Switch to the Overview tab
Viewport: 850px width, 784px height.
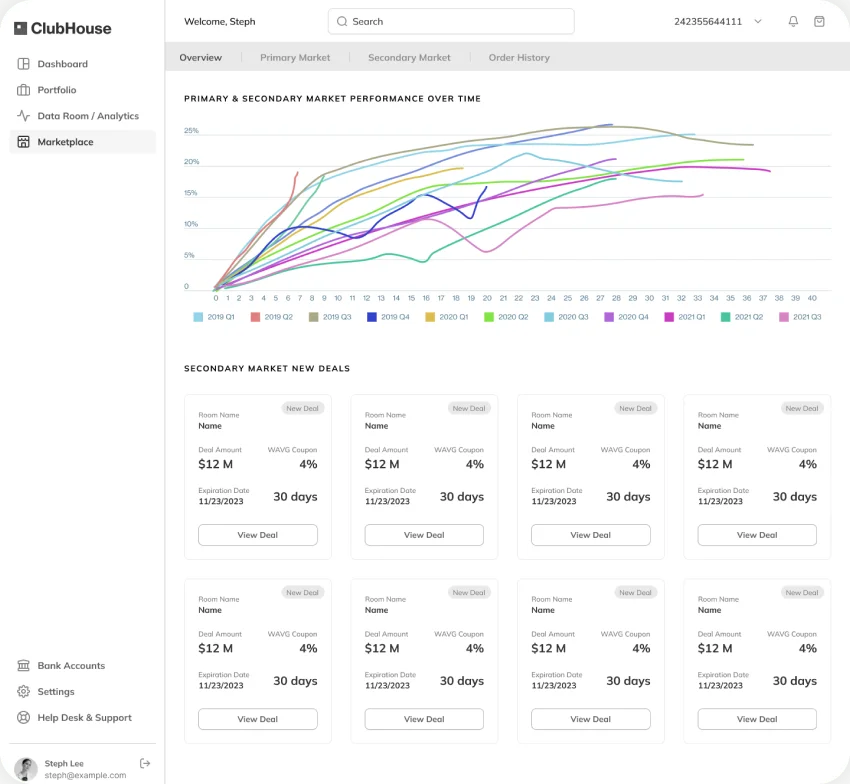click(201, 57)
